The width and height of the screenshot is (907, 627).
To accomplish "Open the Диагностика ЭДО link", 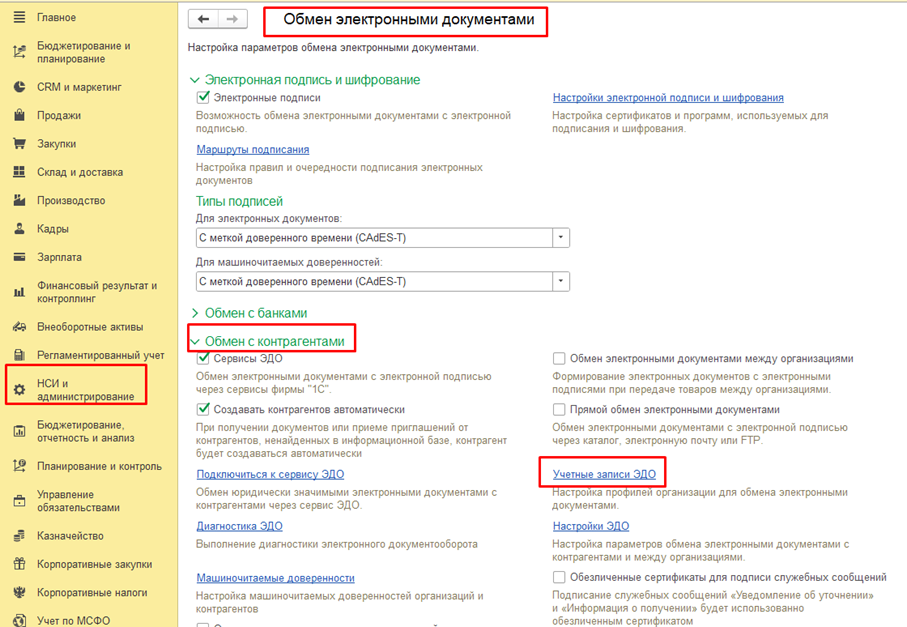I will (239, 526).
